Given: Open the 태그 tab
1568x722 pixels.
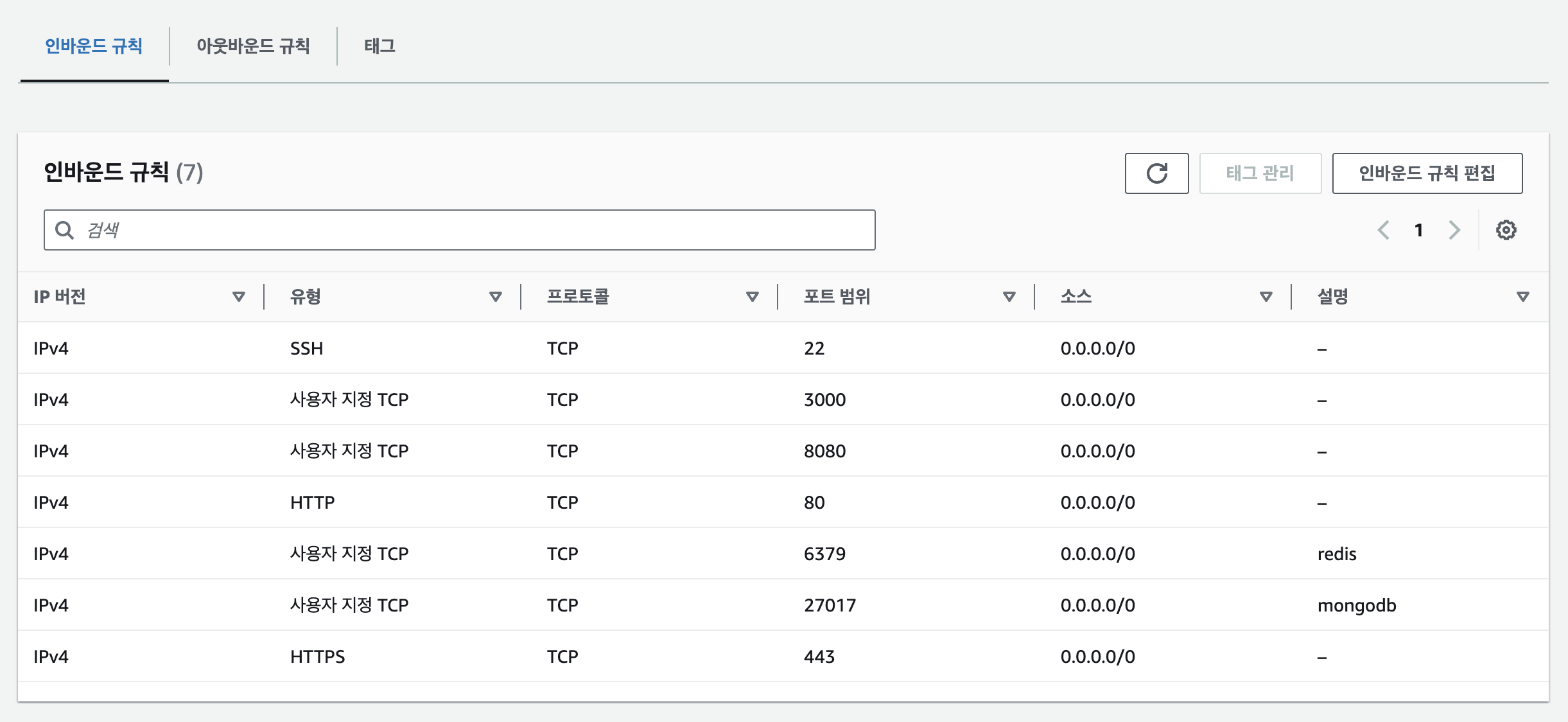Looking at the screenshot, I should pyautogui.click(x=379, y=46).
